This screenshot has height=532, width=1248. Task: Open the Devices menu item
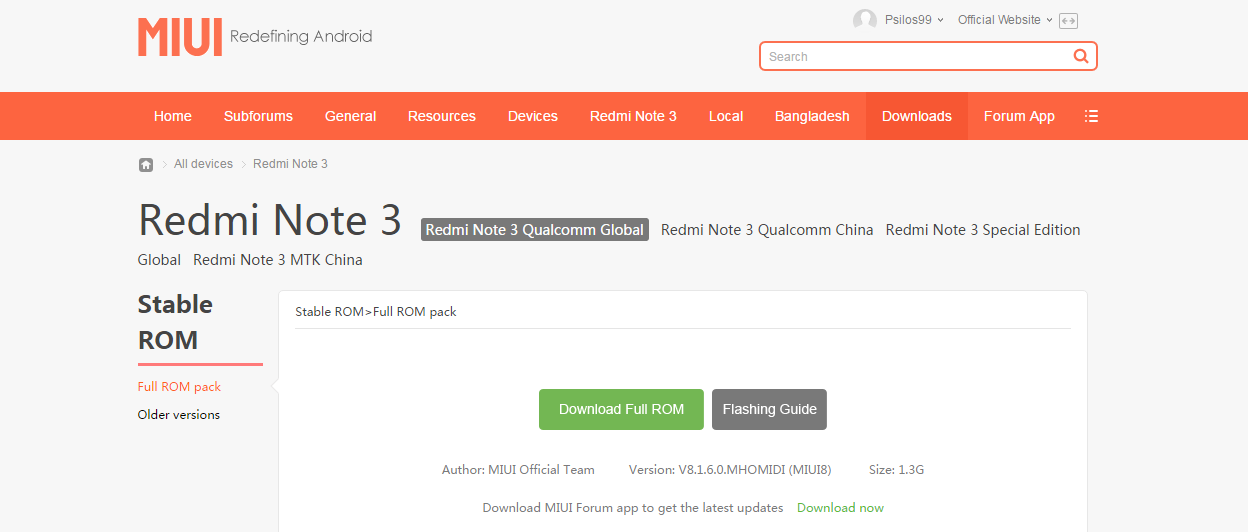point(533,116)
